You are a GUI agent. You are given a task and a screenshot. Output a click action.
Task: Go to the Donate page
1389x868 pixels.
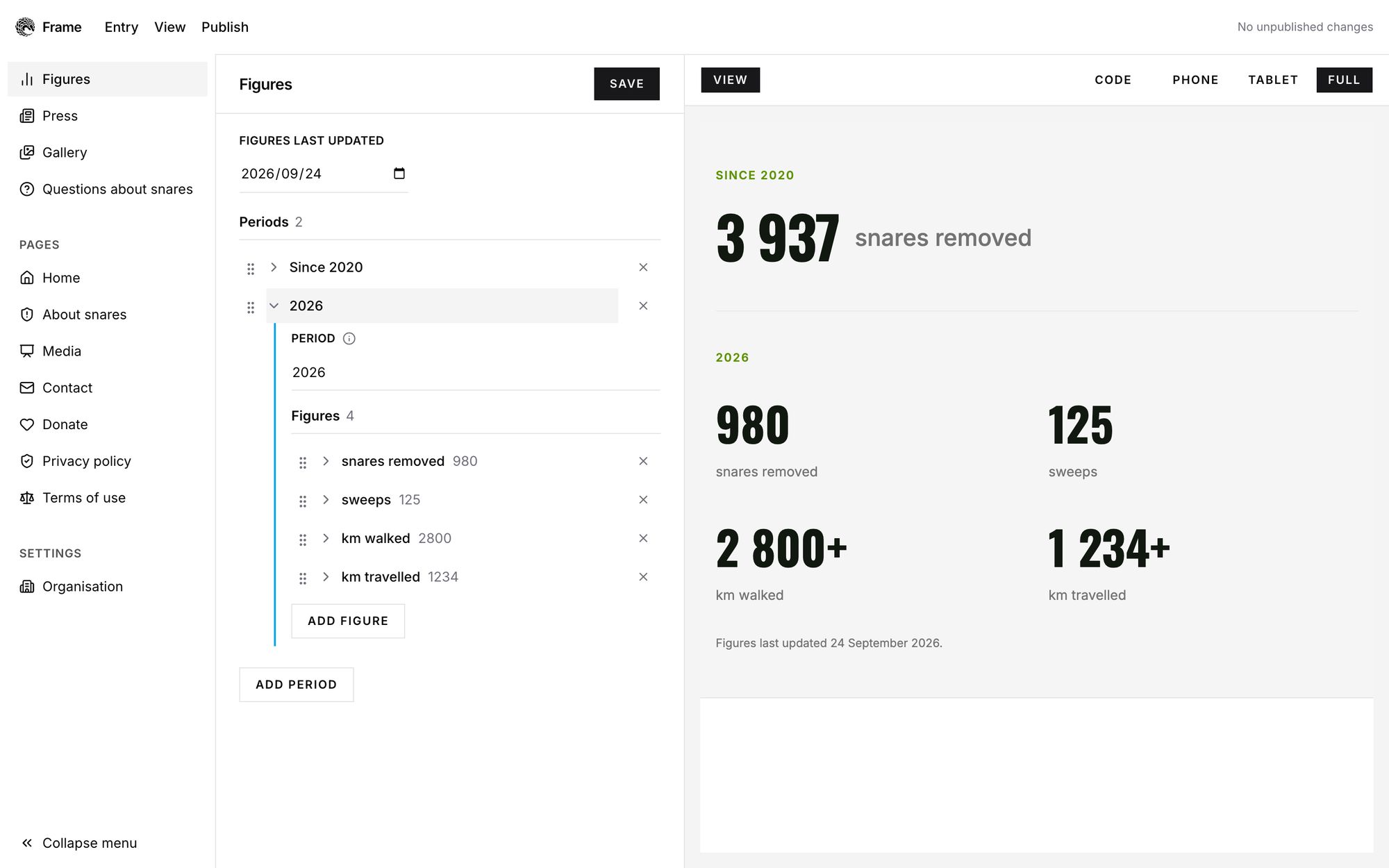108,425
